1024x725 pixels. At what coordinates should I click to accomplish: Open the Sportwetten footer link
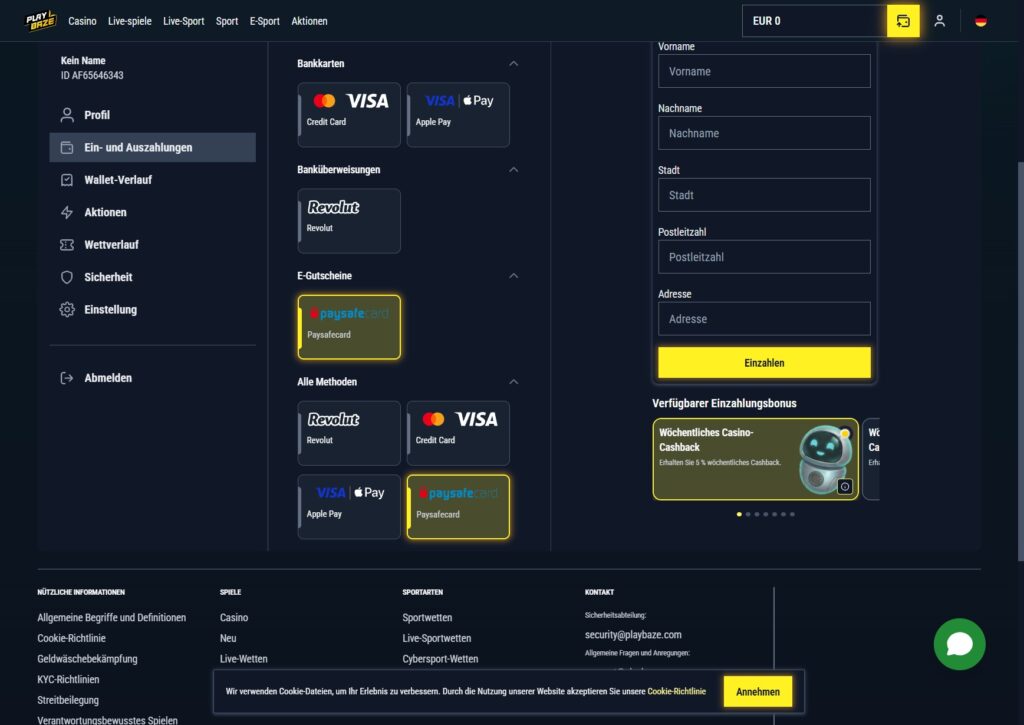coord(427,617)
